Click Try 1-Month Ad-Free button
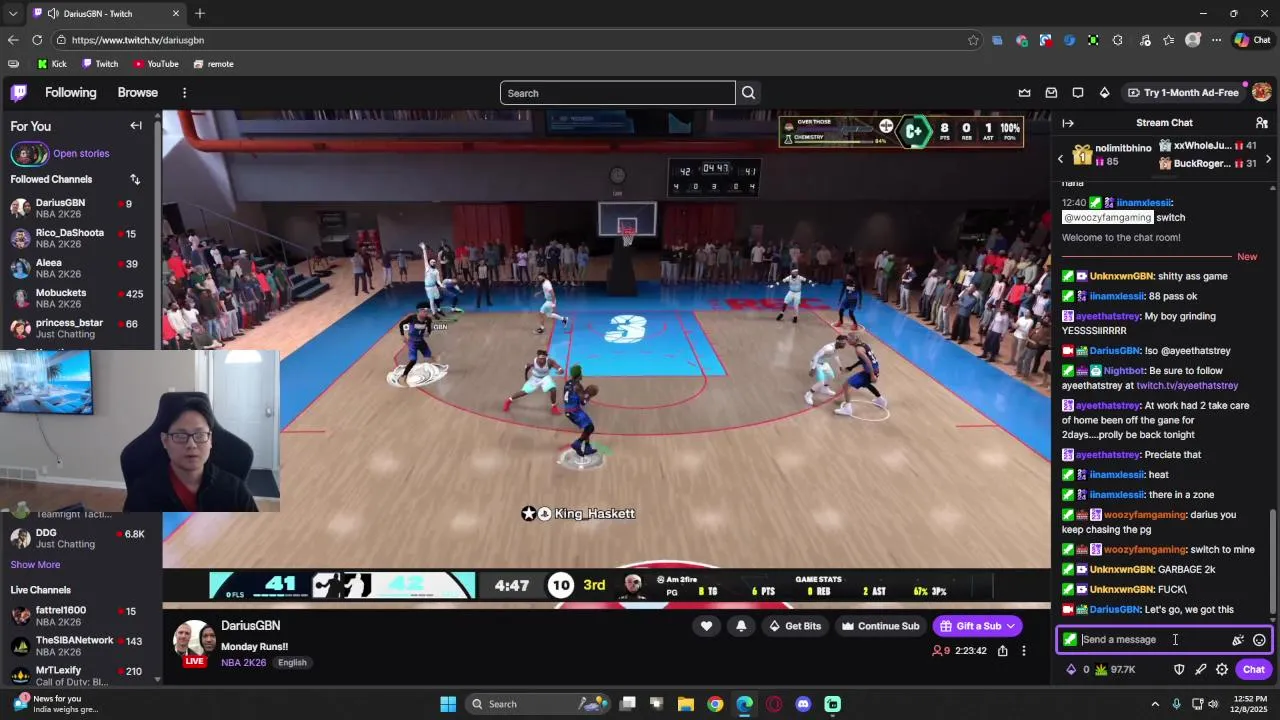The height and width of the screenshot is (720, 1280). pos(1183,93)
